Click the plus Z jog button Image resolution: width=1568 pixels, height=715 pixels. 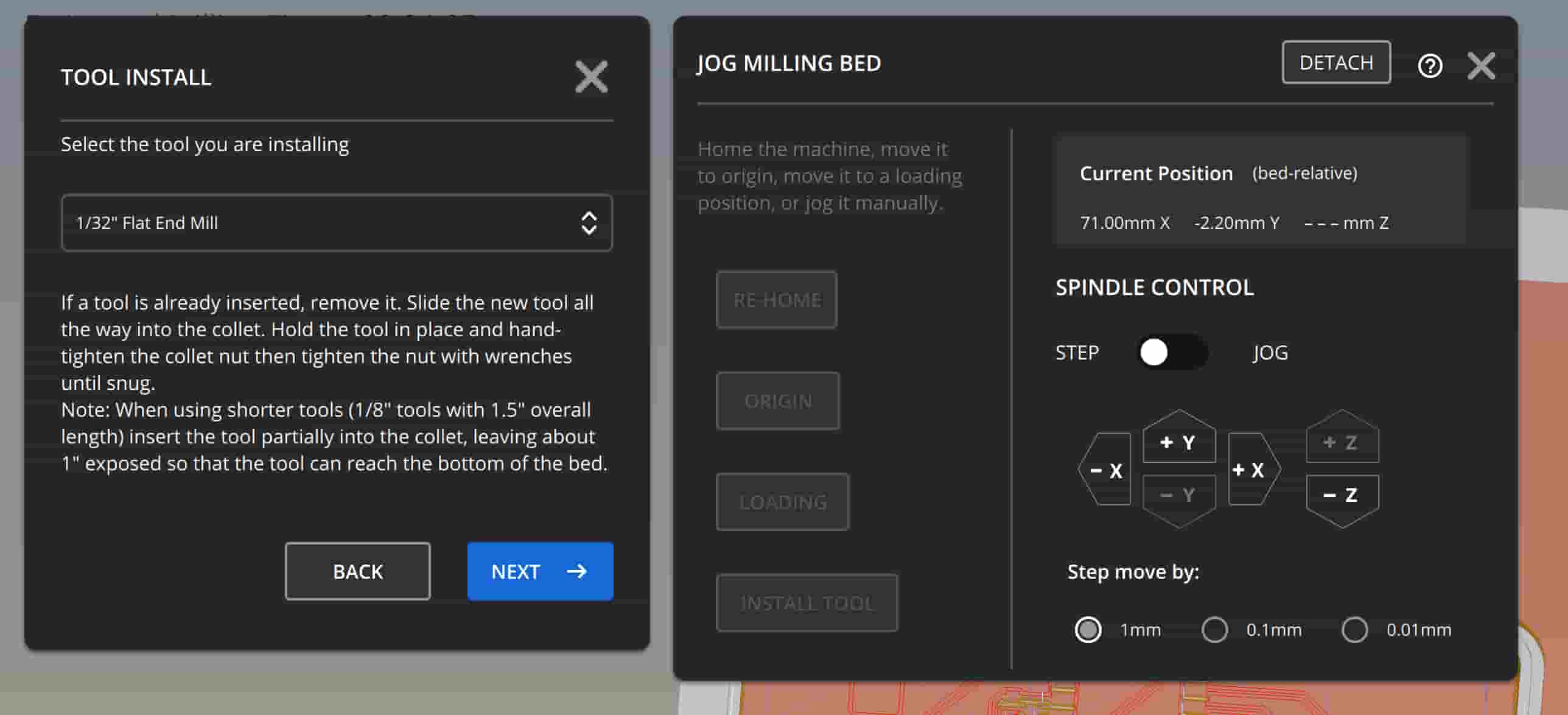tap(1342, 441)
